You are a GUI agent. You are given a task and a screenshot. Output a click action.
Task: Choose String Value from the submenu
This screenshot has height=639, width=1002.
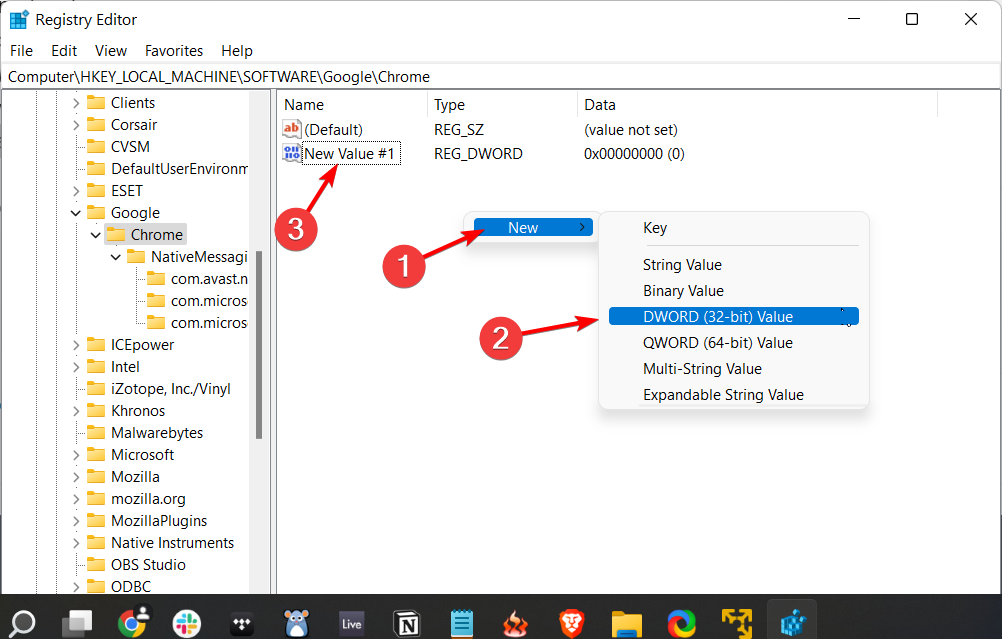point(734,265)
